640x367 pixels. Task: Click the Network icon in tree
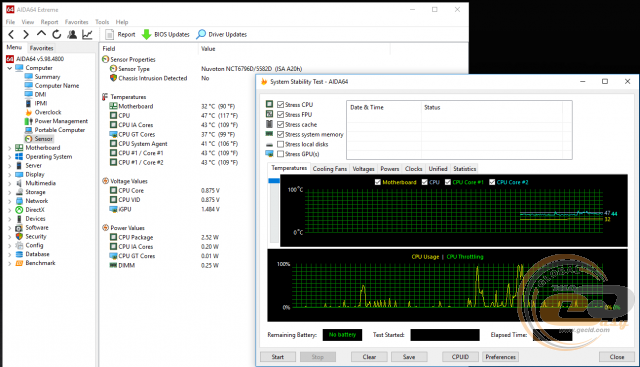tap(19, 201)
